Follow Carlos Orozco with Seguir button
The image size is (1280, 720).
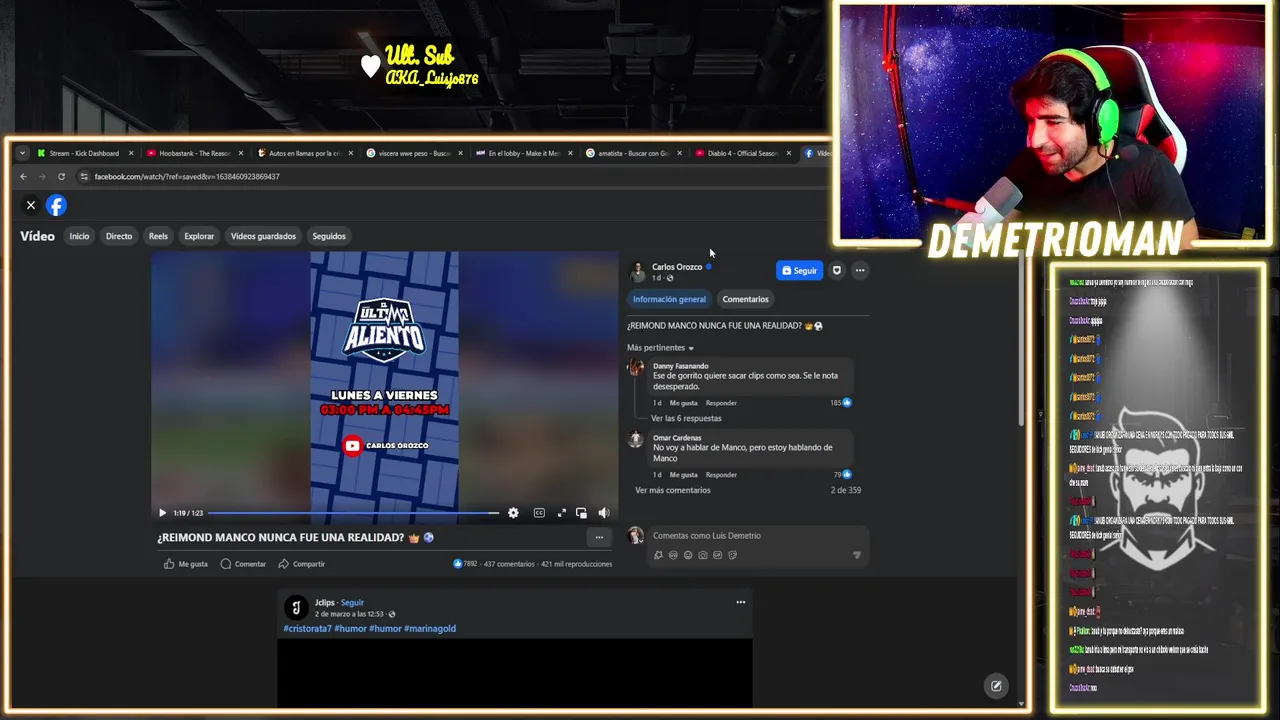pyautogui.click(x=799, y=270)
